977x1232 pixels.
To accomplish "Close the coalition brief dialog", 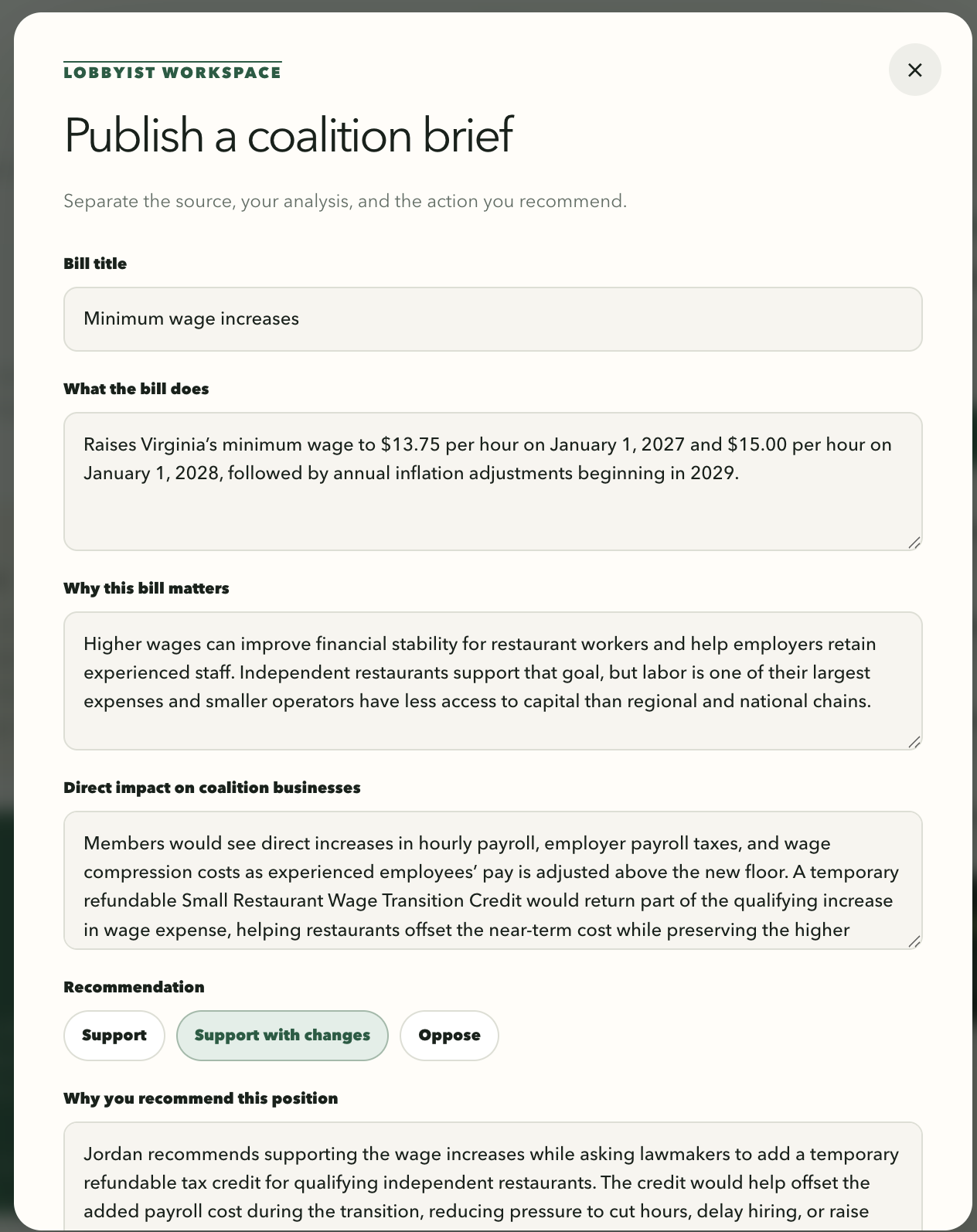I will [x=914, y=70].
